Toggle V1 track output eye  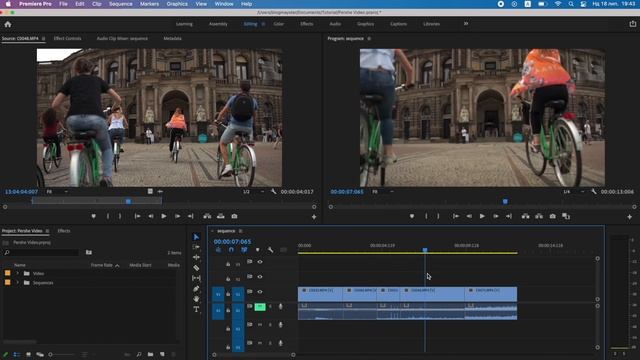[260, 291]
